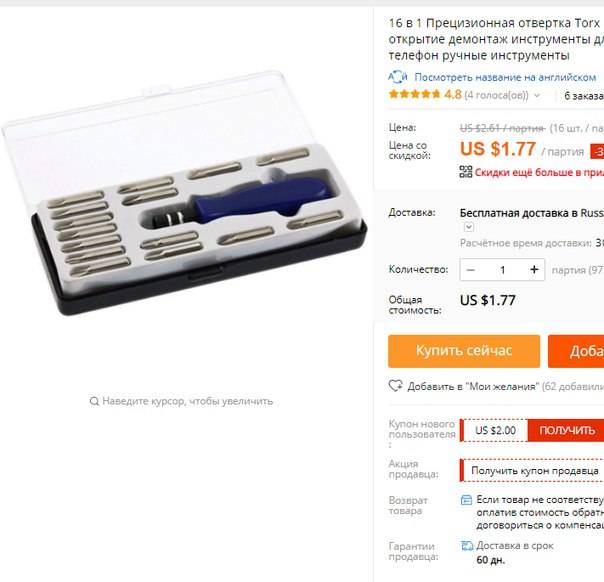This screenshot has height=582, width=604.
Task: Click the screwdriver set product image
Action: tap(184, 193)
